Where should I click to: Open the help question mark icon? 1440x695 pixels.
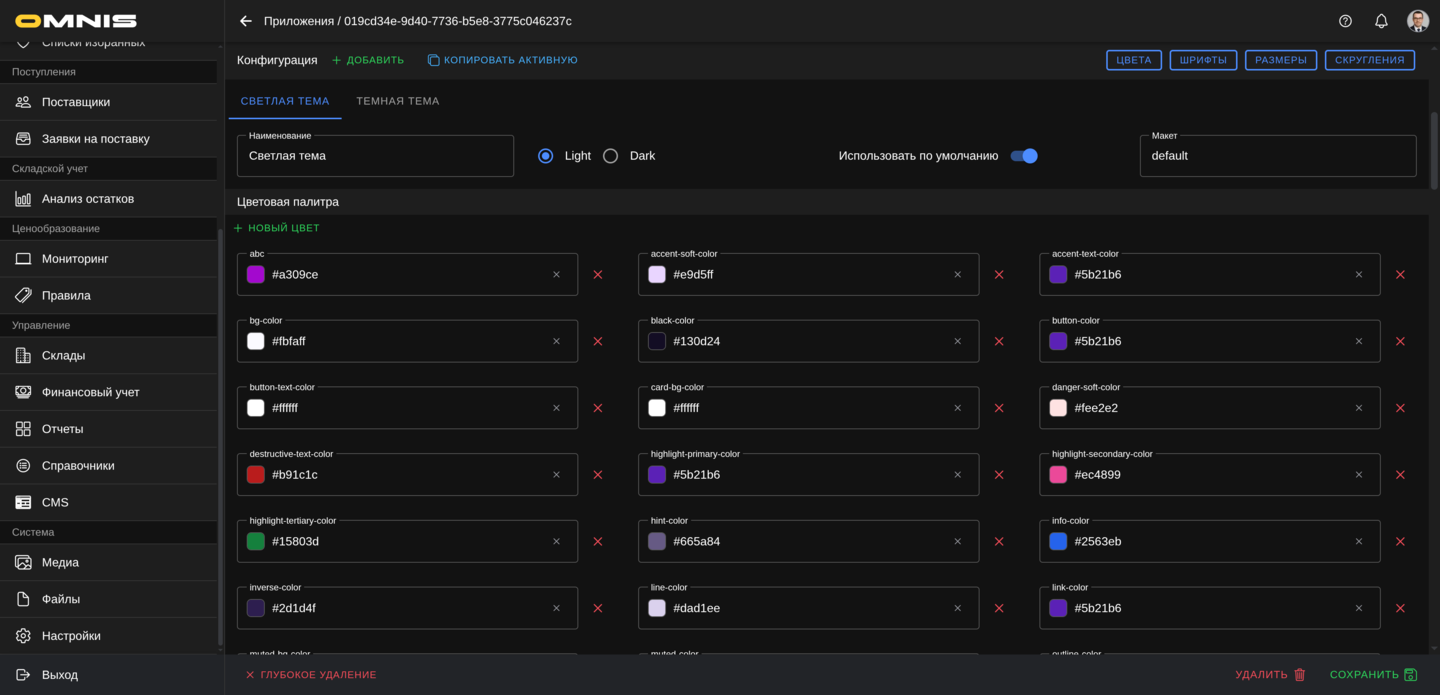pyautogui.click(x=1345, y=21)
